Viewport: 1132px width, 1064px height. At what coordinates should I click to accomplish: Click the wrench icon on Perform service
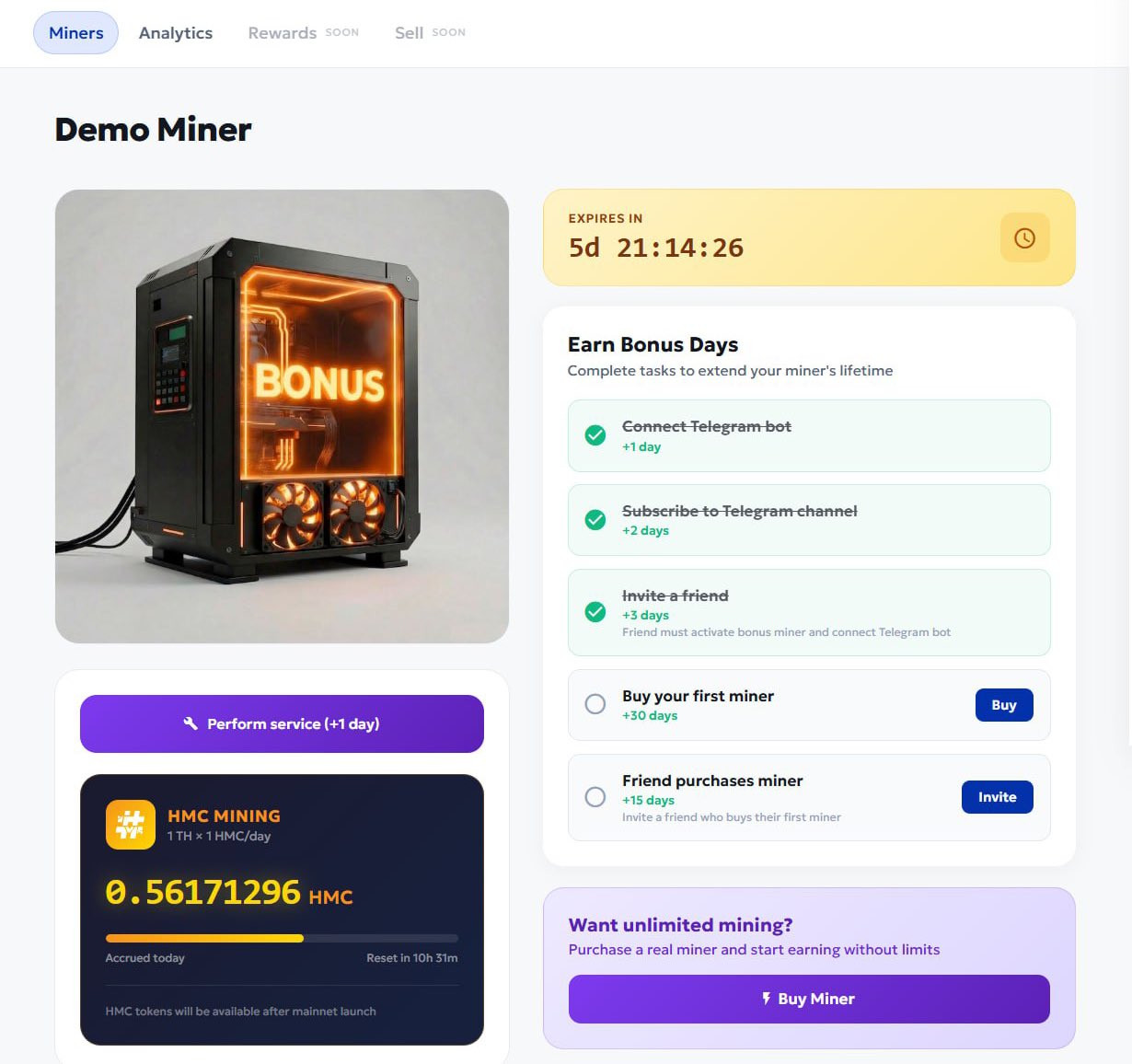click(191, 723)
